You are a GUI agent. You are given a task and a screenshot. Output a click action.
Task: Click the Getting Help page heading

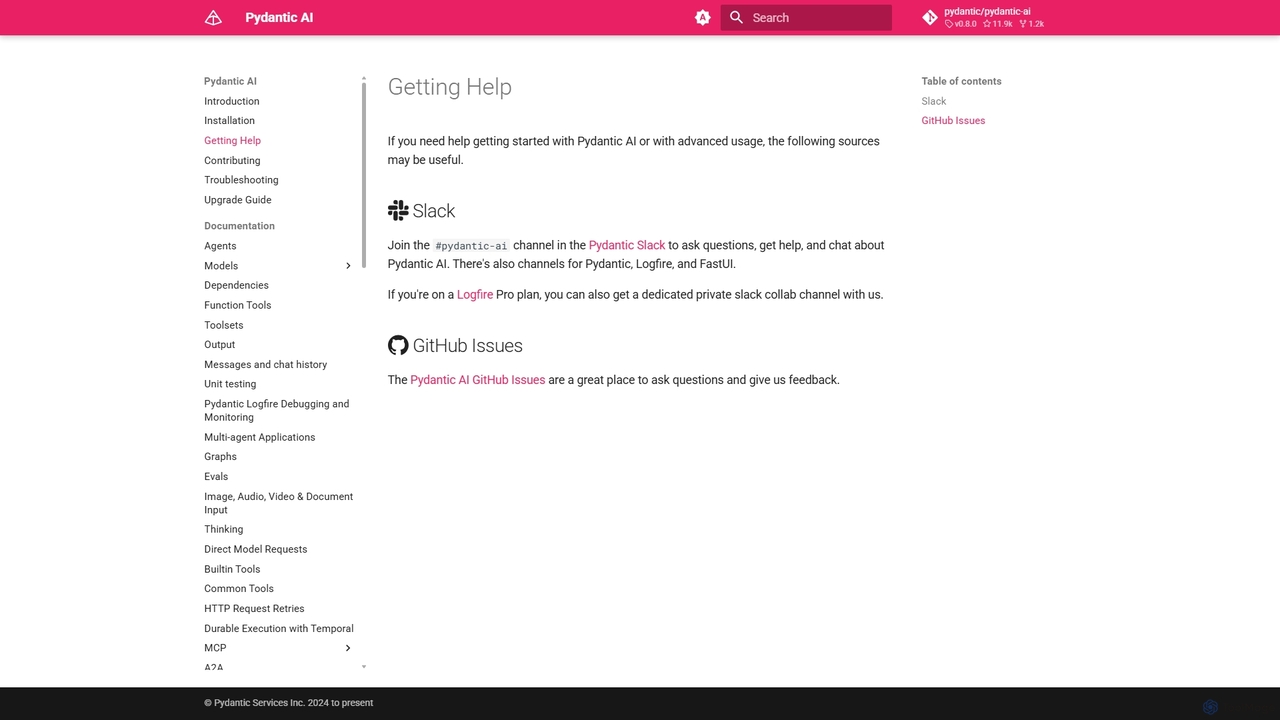coord(450,87)
